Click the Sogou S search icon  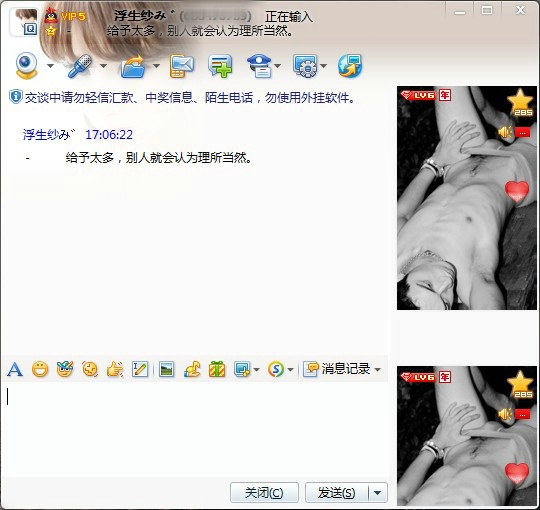[x=276, y=370]
